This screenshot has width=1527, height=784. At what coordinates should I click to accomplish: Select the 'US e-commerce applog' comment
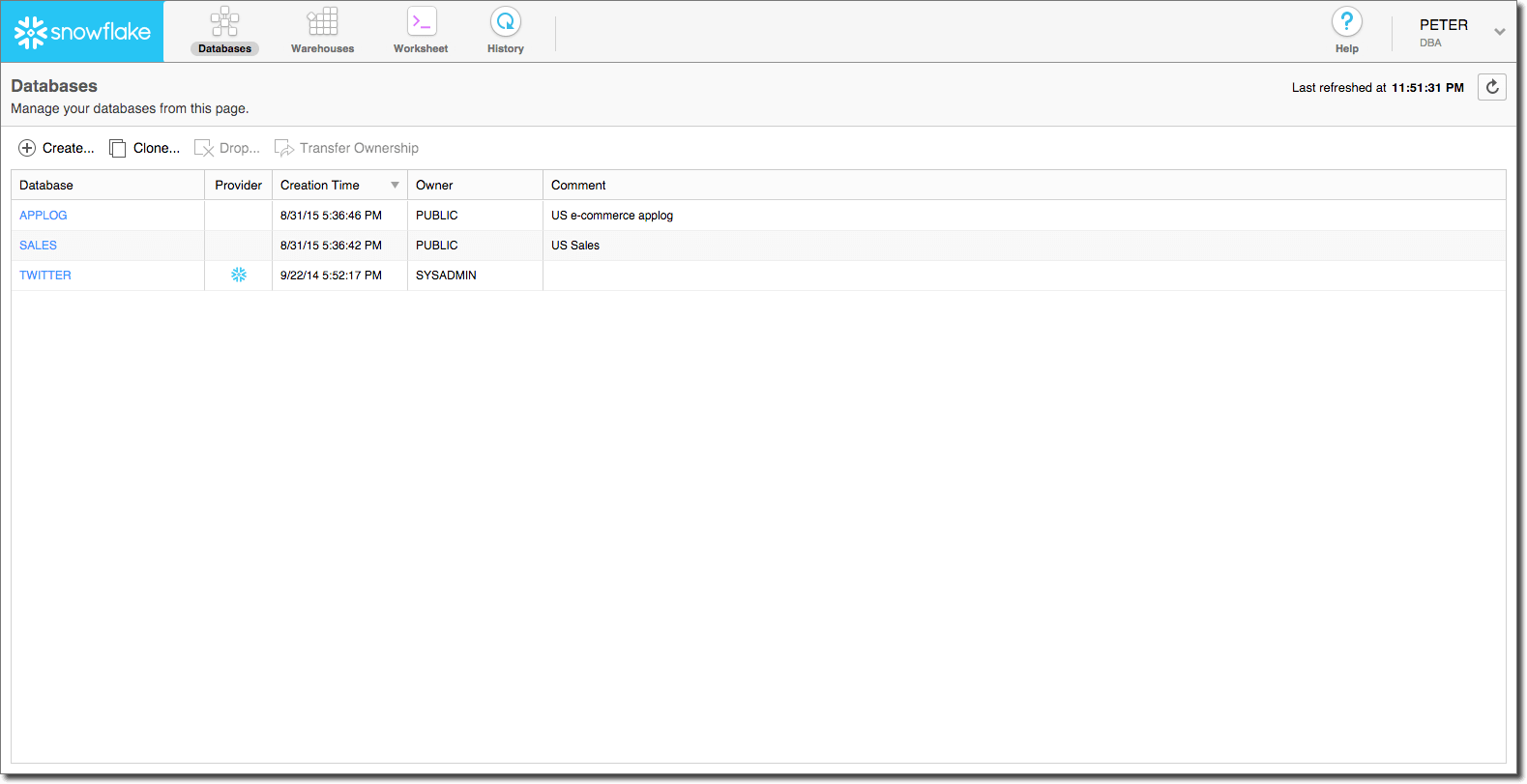click(x=612, y=216)
